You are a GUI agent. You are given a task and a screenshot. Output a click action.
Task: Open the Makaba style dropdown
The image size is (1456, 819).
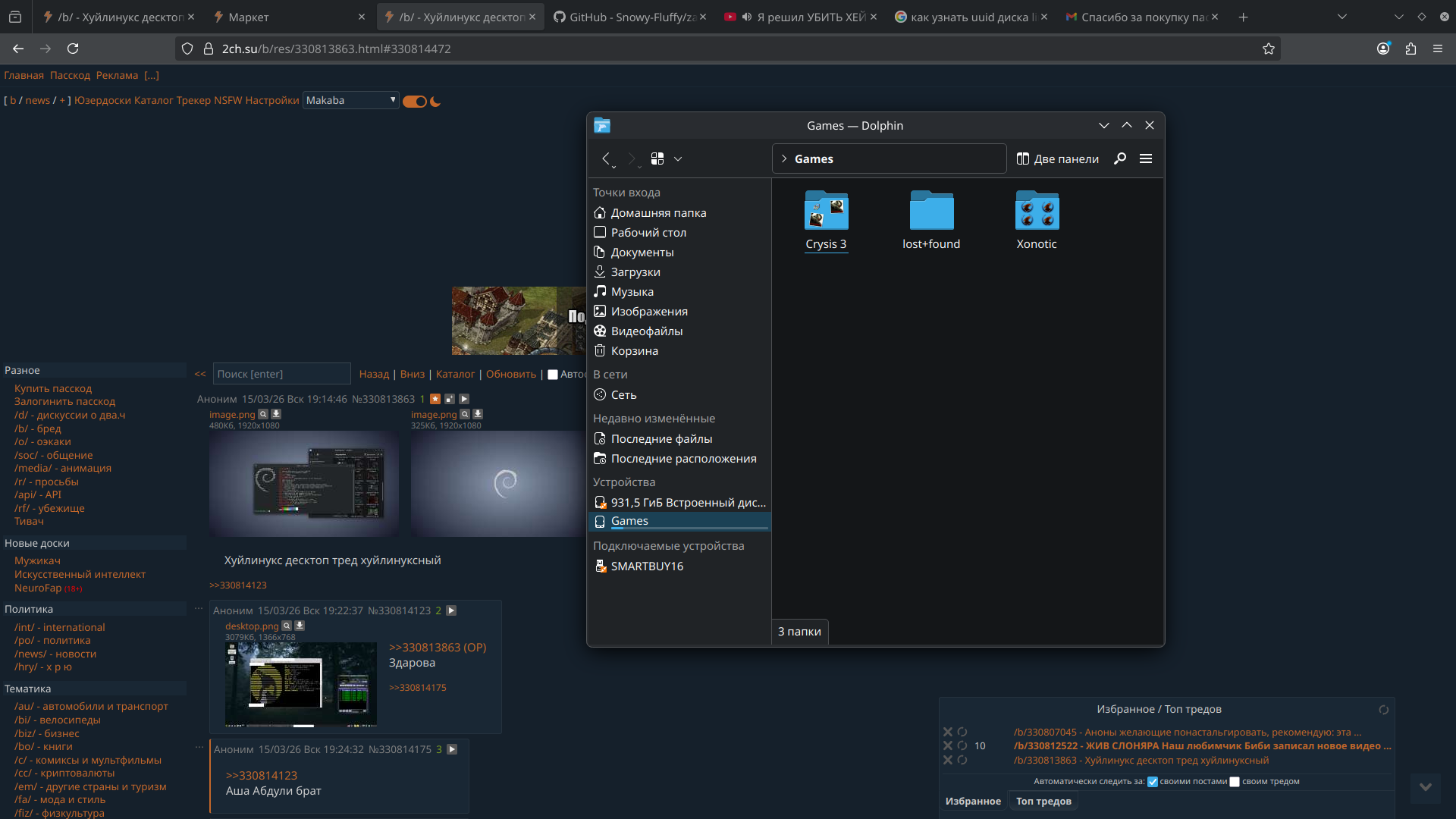(x=350, y=100)
